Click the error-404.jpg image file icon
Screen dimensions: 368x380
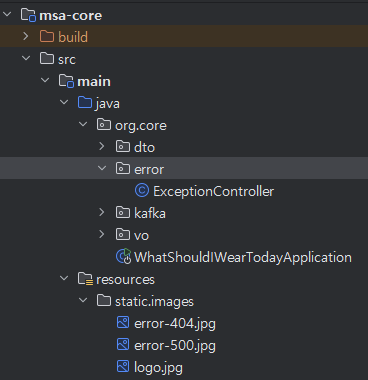pos(123,323)
